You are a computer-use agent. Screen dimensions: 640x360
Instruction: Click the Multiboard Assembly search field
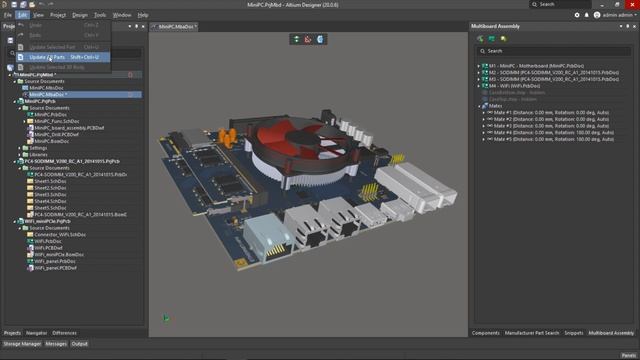point(553,51)
